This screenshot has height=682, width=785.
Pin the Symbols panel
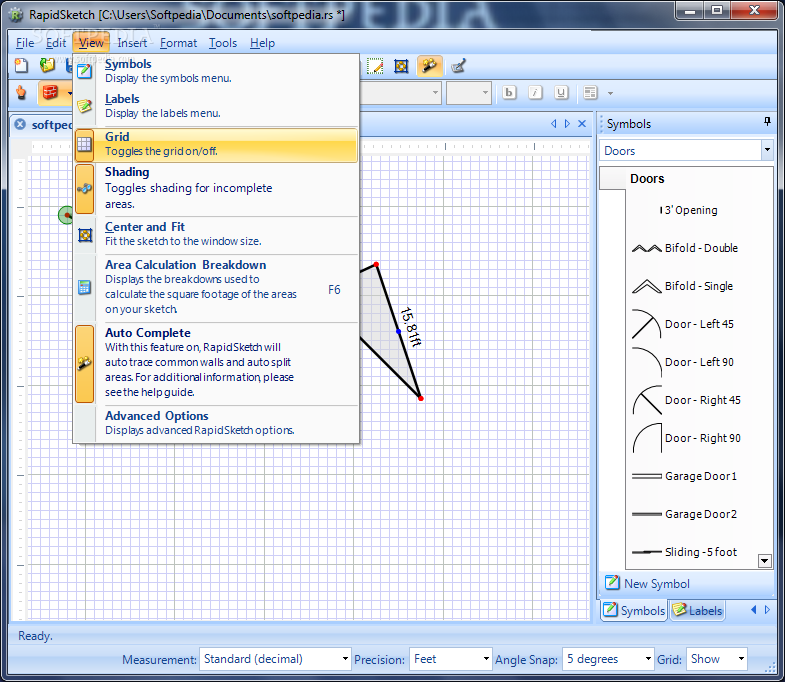pos(767,122)
